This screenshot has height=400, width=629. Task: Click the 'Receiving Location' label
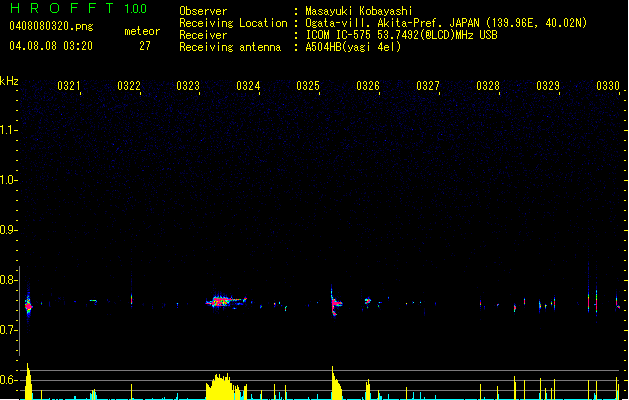tap(233, 23)
